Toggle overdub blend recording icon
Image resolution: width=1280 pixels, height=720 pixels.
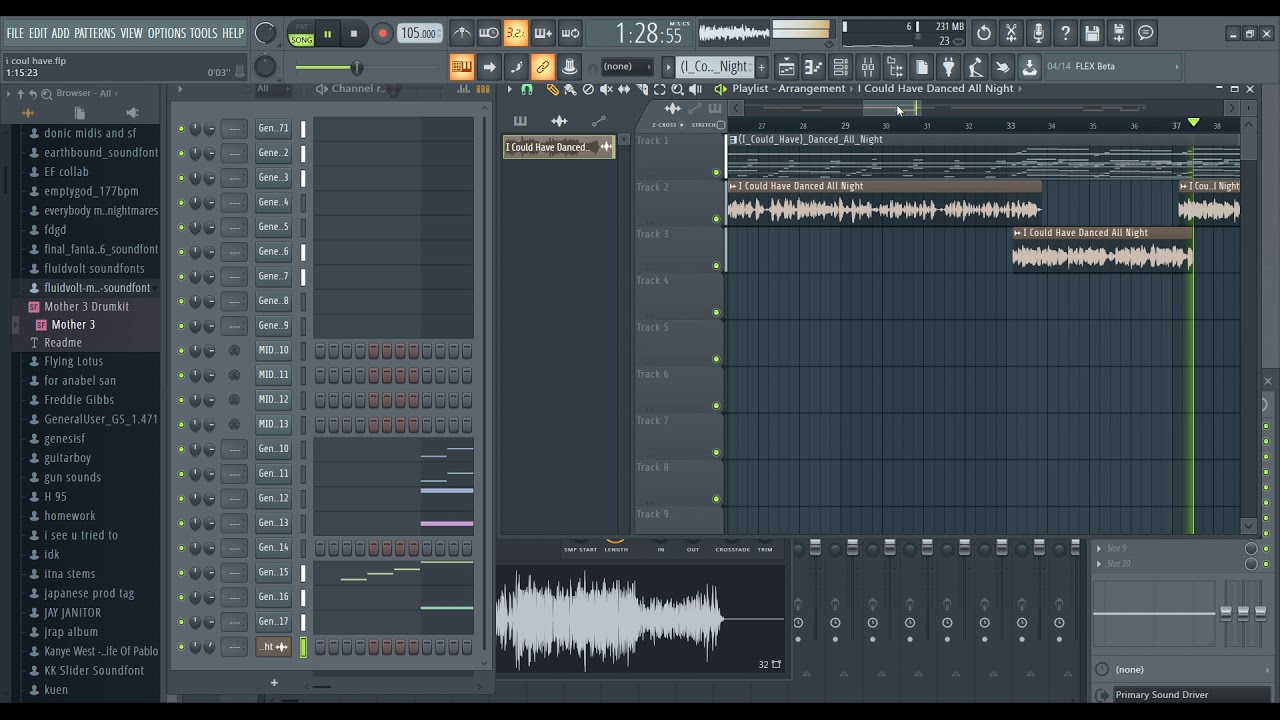pyautogui.click(x=542, y=33)
